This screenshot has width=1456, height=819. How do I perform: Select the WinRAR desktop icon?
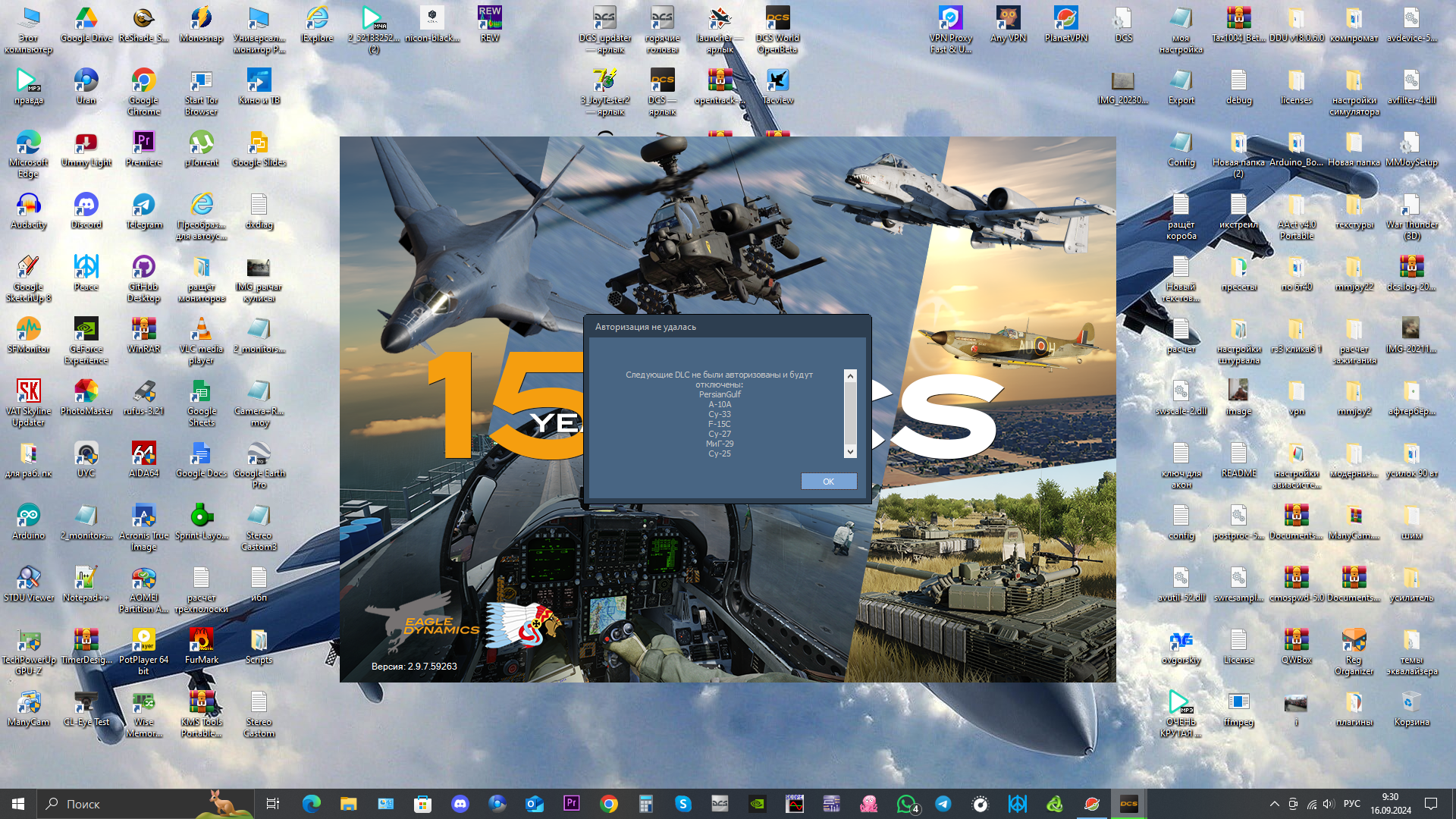point(144,335)
